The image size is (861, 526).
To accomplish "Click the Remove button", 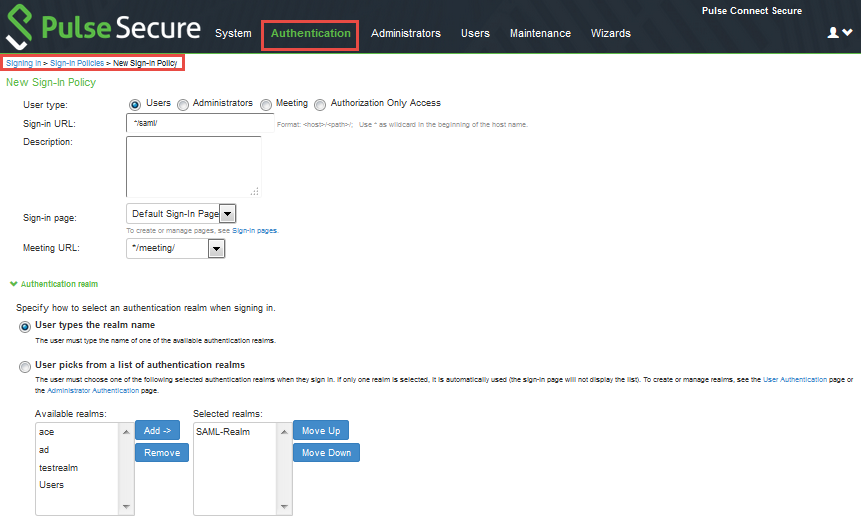I will click(x=162, y=452).
